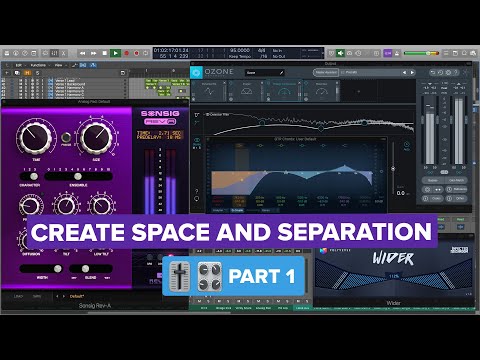Toggle the green Solo speaker button
Image resolution: width=480 pixels, height=360 pixels.
click(x=340, y=53)
